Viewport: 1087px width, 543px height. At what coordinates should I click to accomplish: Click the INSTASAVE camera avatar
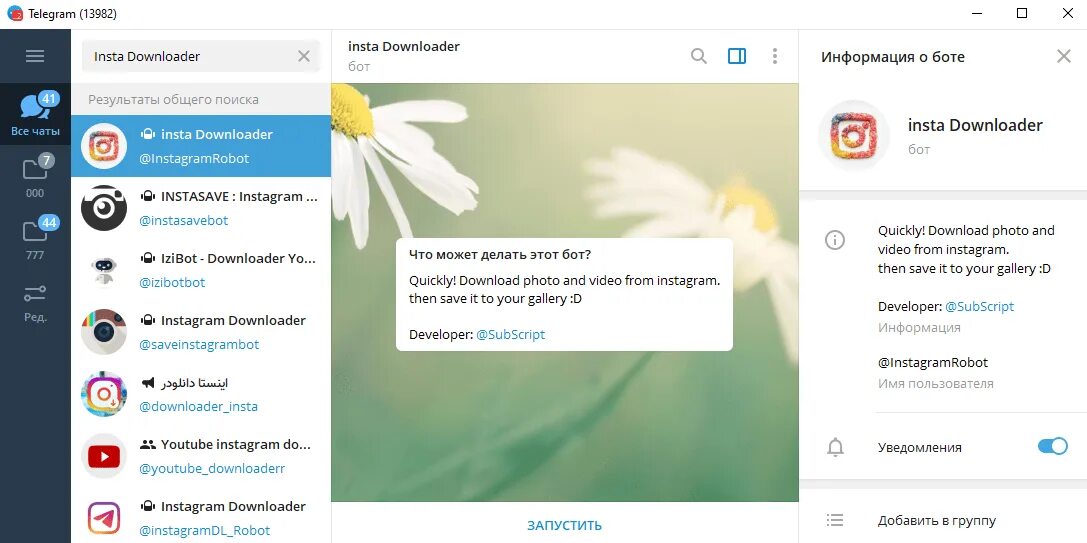[104, 208]
